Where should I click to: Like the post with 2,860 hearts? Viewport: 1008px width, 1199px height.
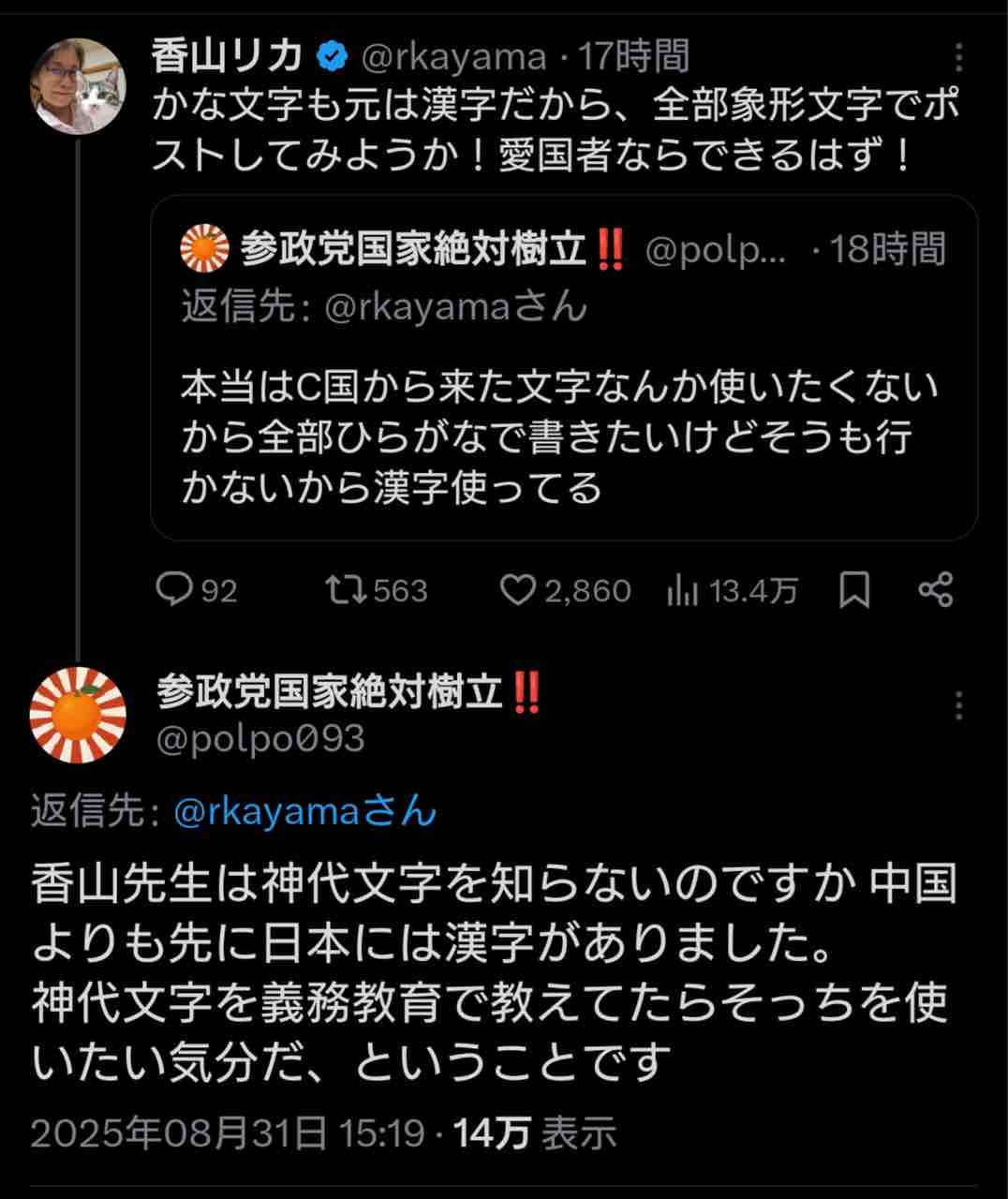tap(517, 590)
